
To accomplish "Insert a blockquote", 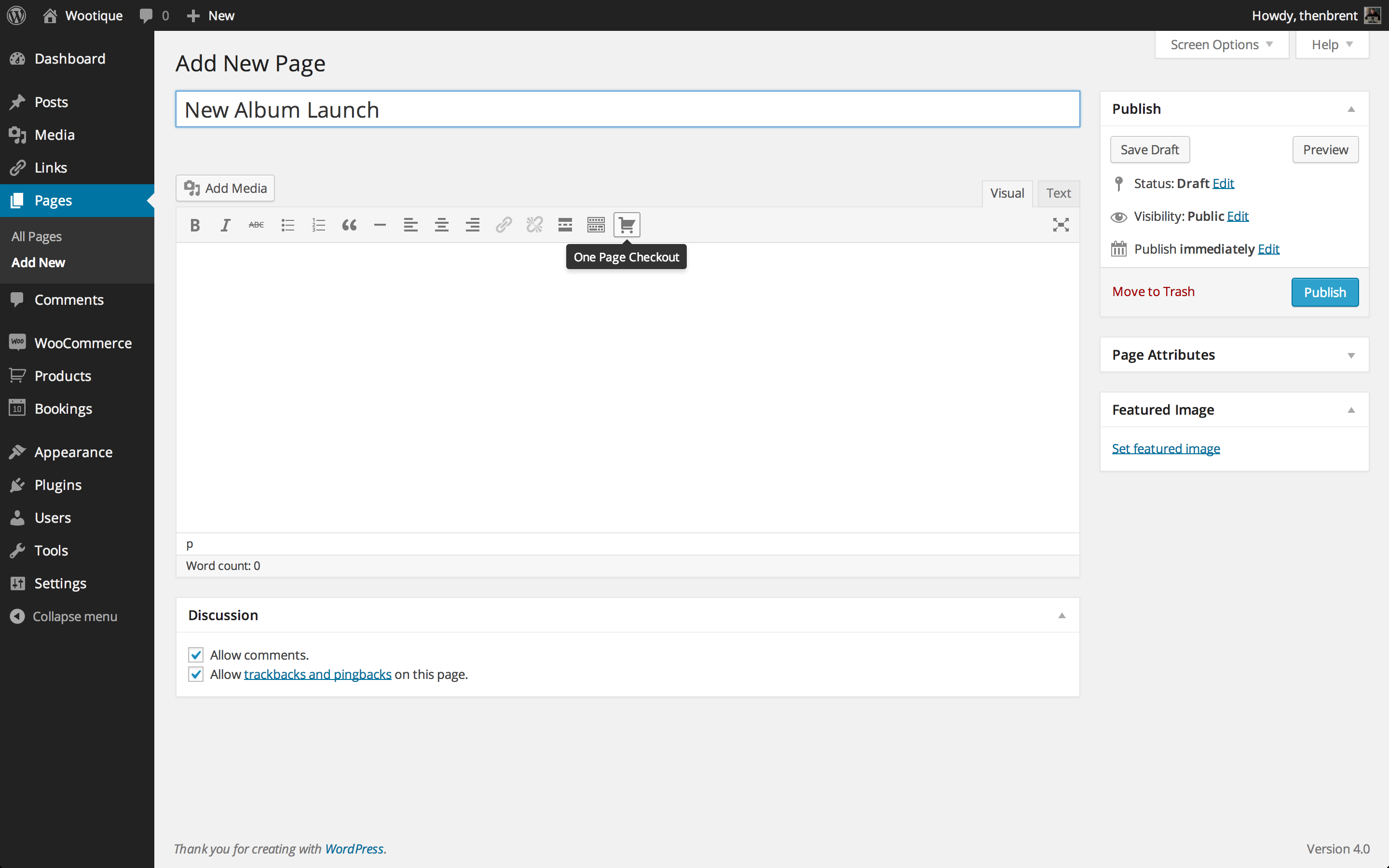I will pyautogui.click(x=349, y=225).
